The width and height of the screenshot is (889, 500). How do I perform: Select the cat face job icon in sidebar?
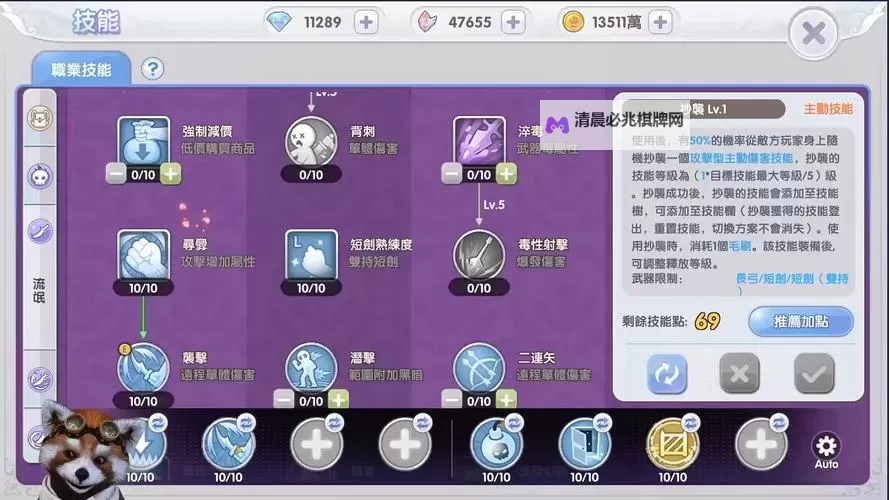[x=40, y=118]
